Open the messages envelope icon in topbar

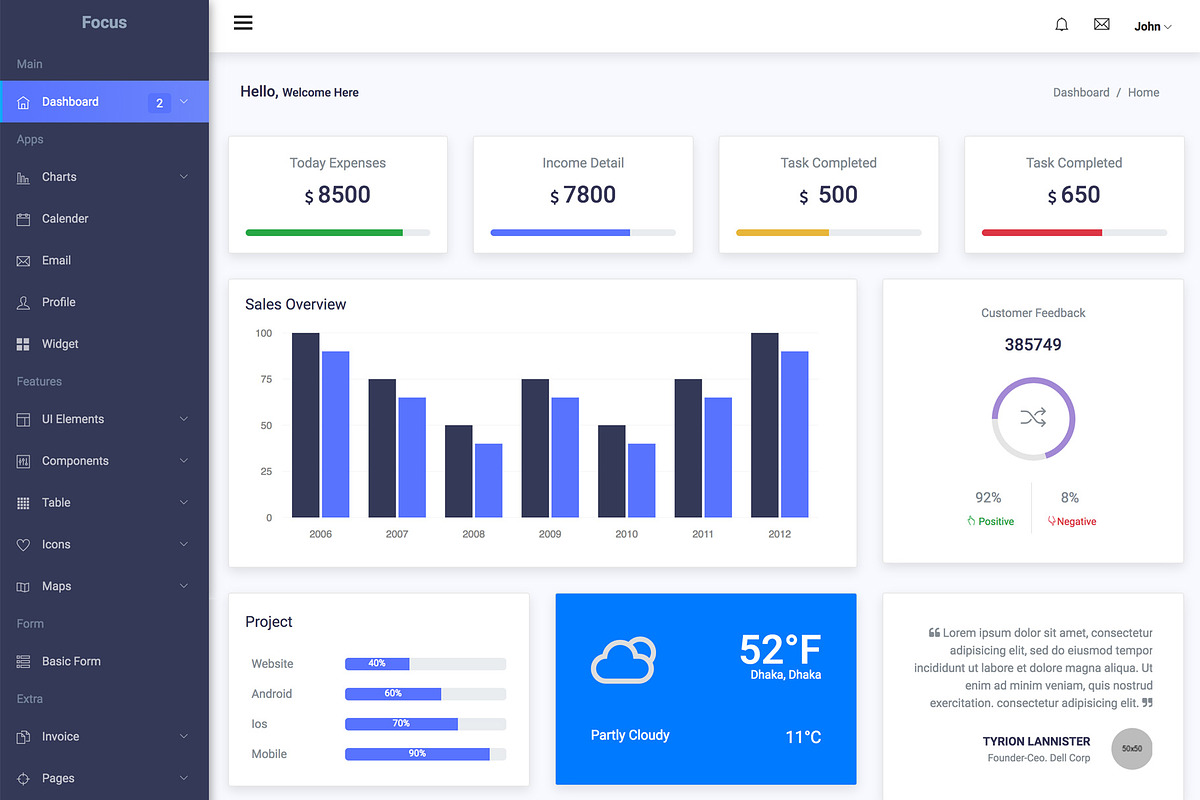(1101, 23)
